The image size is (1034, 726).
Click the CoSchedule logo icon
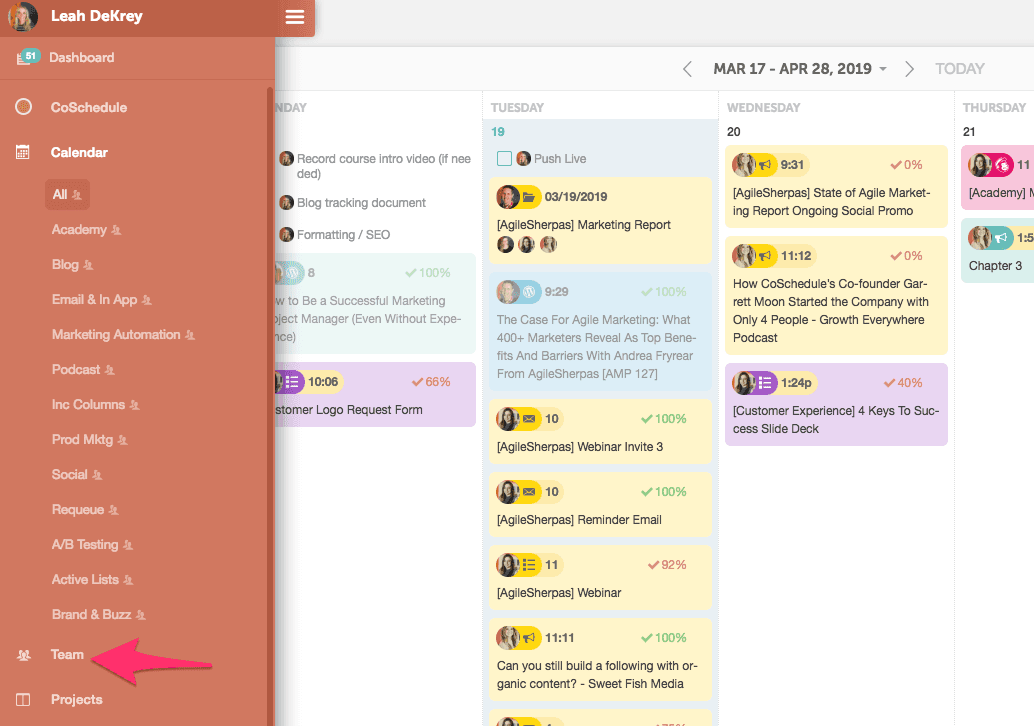click(x=23, y=107)
